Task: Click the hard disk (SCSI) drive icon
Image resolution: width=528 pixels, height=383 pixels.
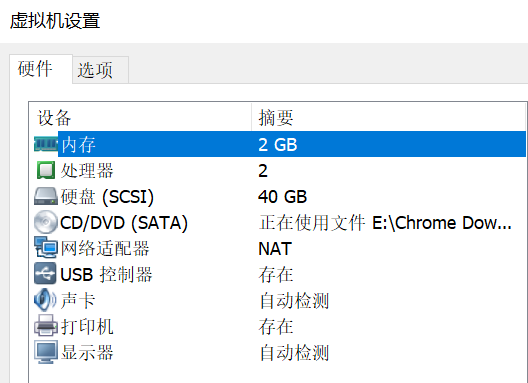Action: (46, 196)
